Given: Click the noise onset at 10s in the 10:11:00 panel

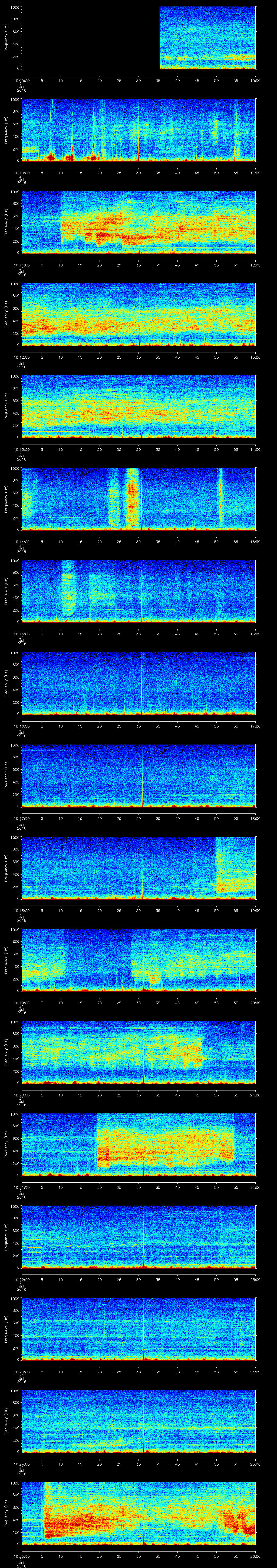Looking at the screenshot, I should tap(61, 222).
